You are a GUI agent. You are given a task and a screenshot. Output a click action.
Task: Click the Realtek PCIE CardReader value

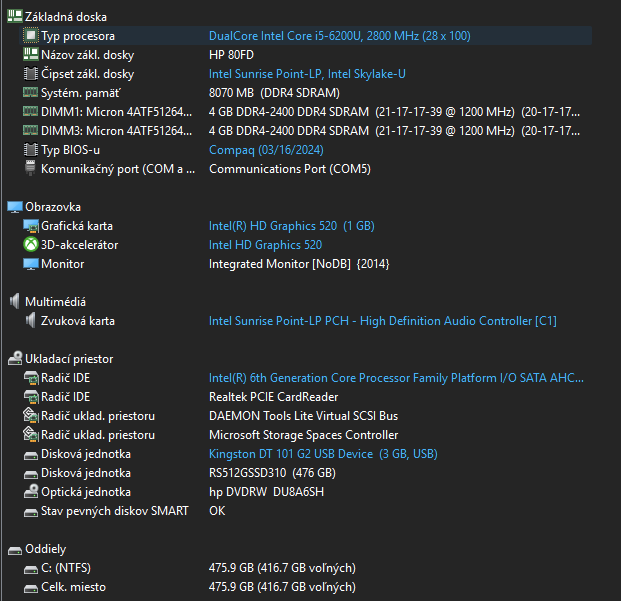(274, 397)
